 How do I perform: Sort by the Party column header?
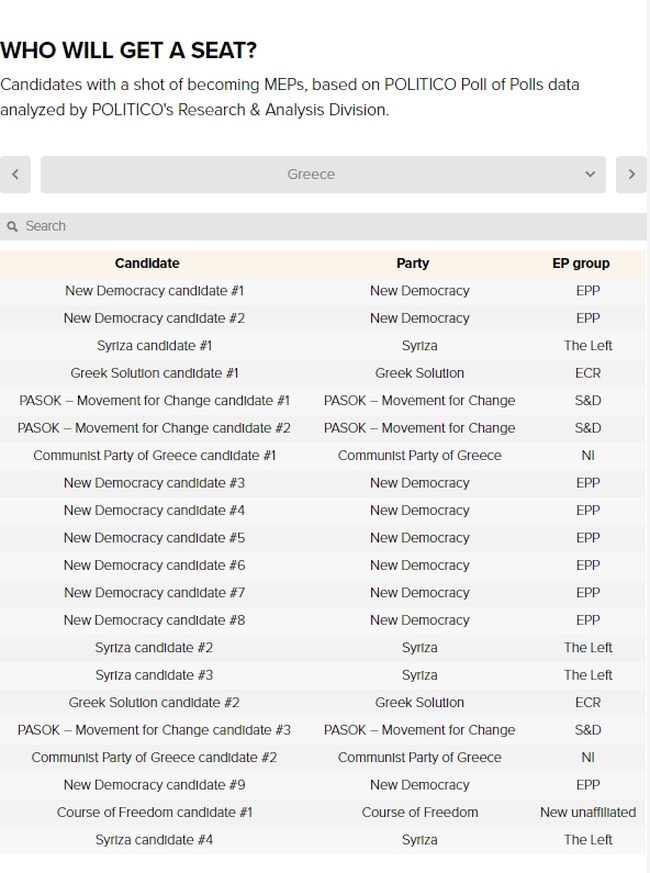pos(412,263)
